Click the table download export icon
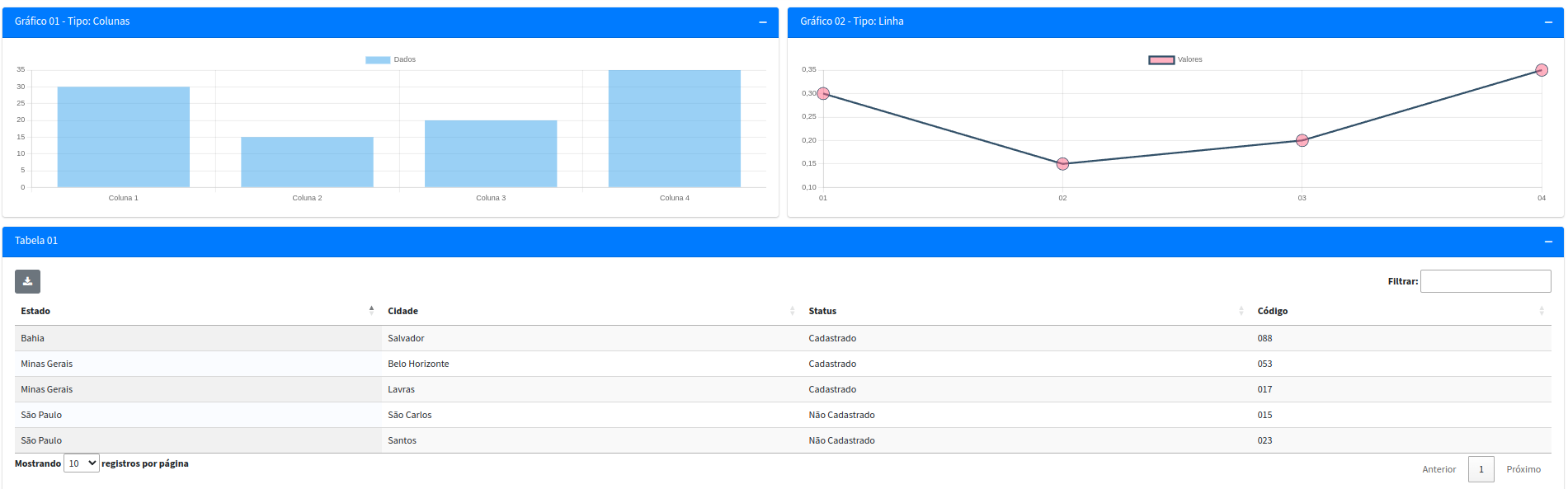 27,281
